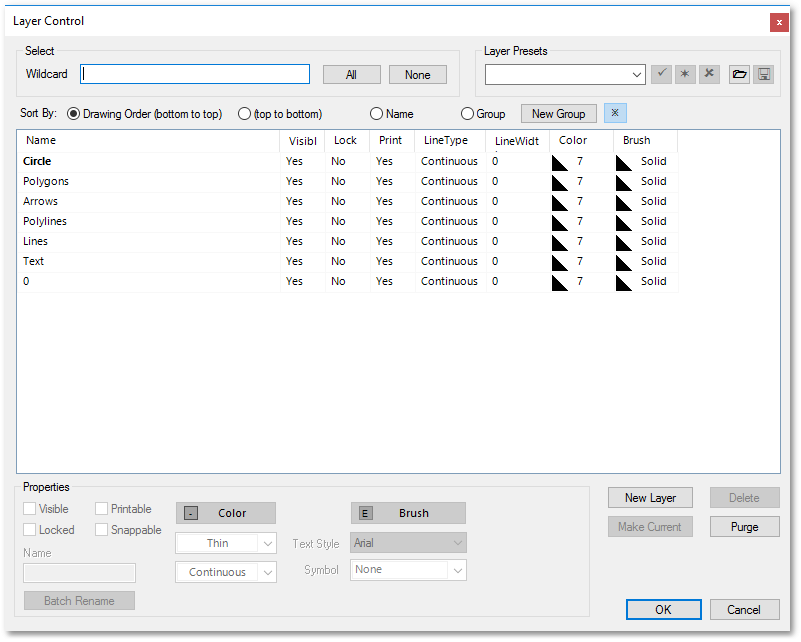Screen dimensions: 801x642
Task: Toggle the Visible checkbox
Action: (x=30, y=509)
